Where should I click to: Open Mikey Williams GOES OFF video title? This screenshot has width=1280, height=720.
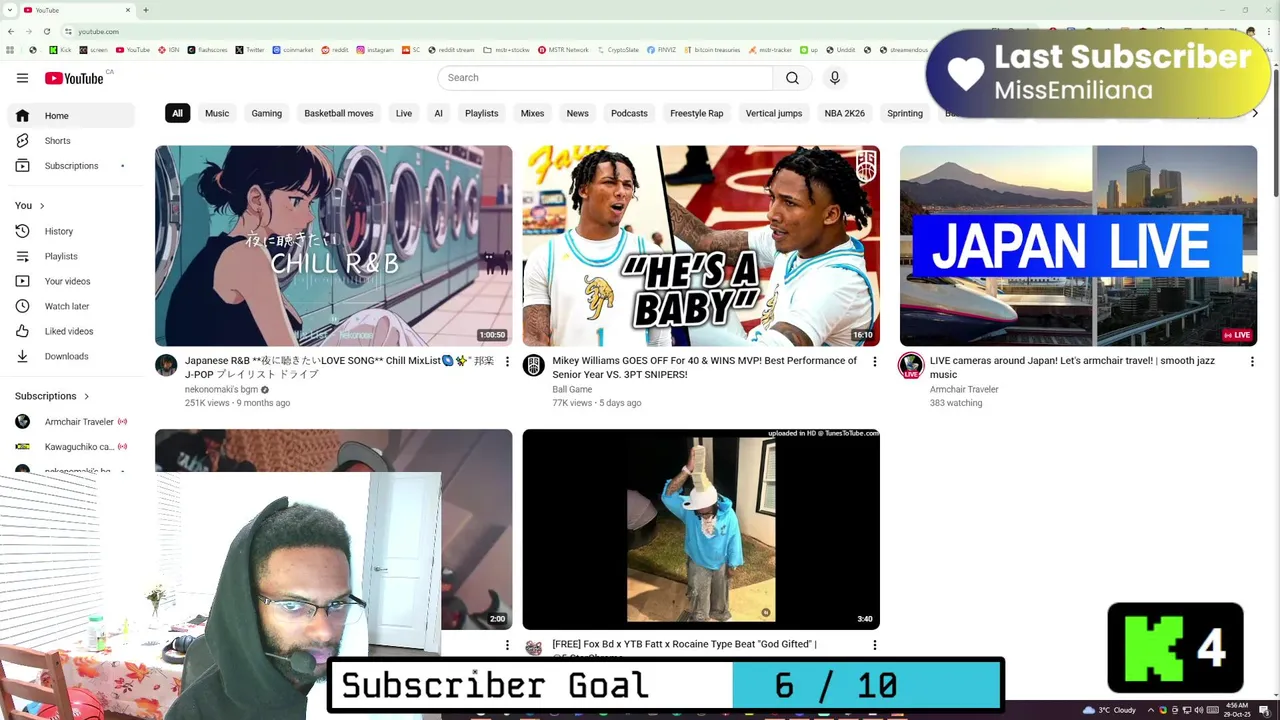coord(704,367)
